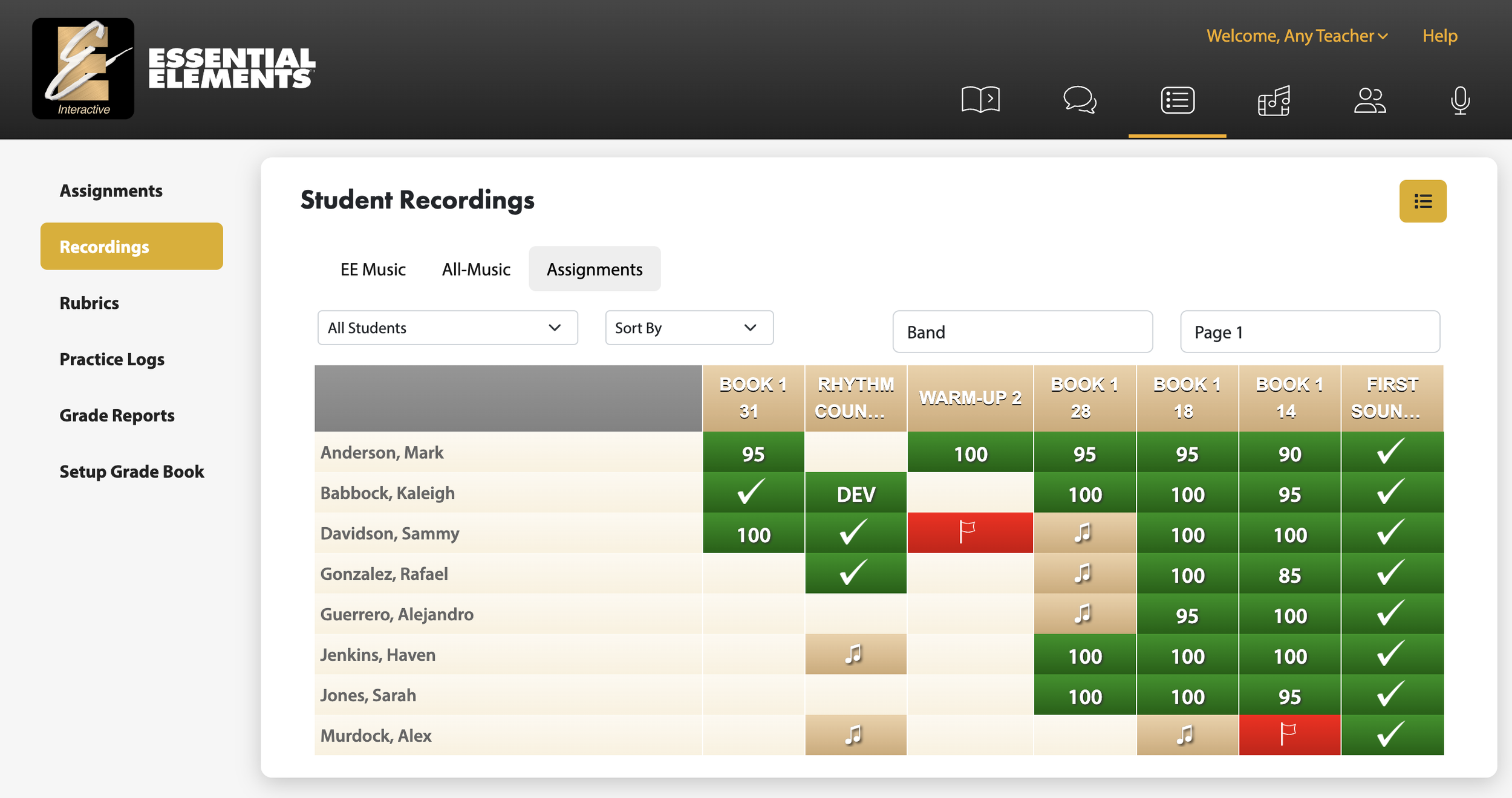This screenshot has height=798, width=1512.
Task: Switch to EE Music tab
Action: 372,268
